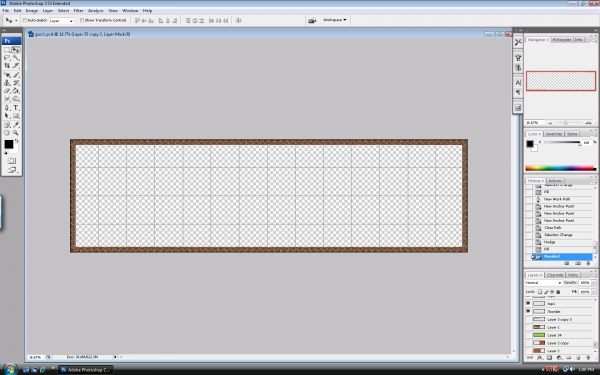Select the Hand tool
The height and width of the screenshot is (375, 600).
7,133
